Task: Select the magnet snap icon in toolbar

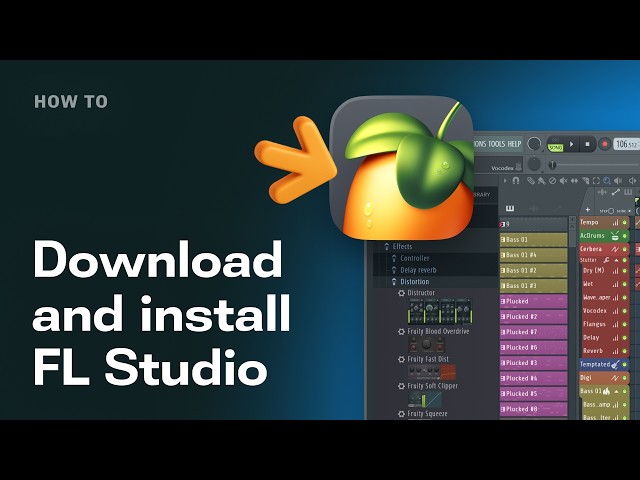Action: [516, 180]
